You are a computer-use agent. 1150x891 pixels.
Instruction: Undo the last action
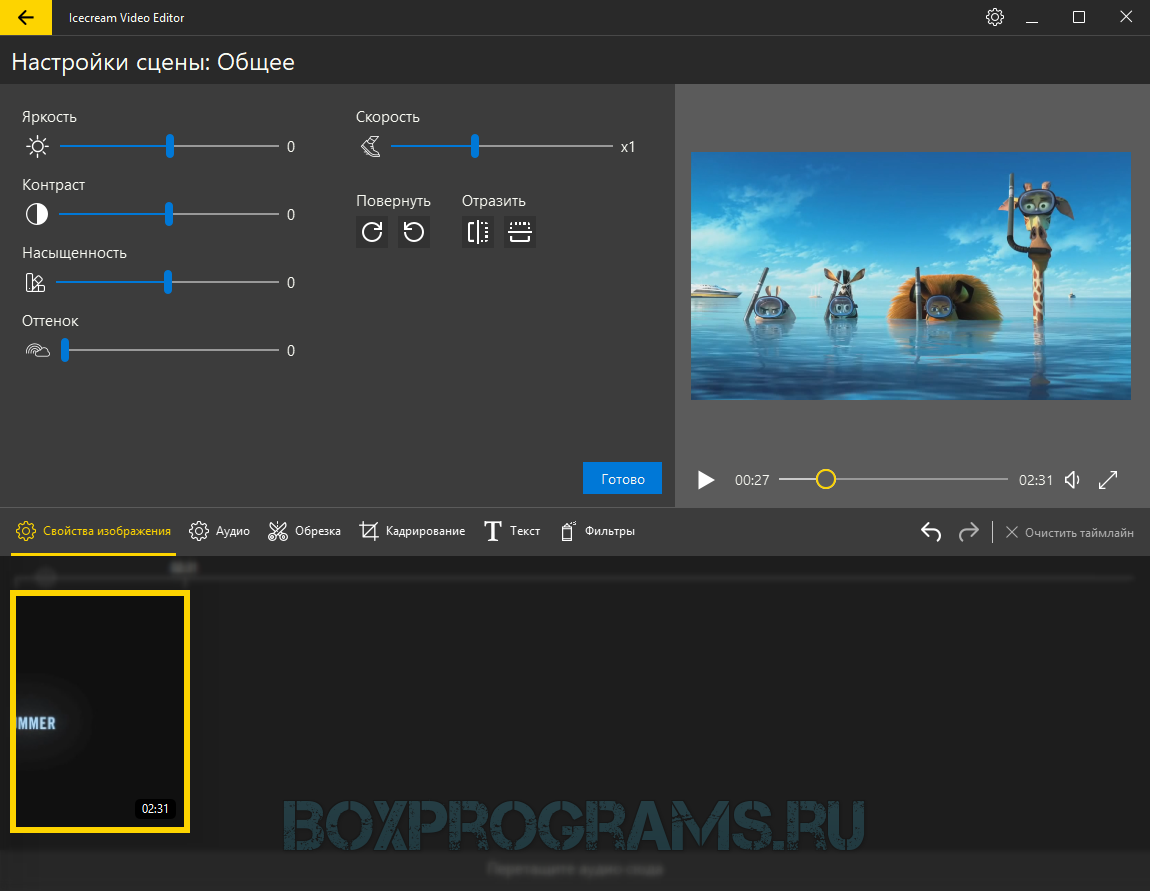[x=931, y=532]
